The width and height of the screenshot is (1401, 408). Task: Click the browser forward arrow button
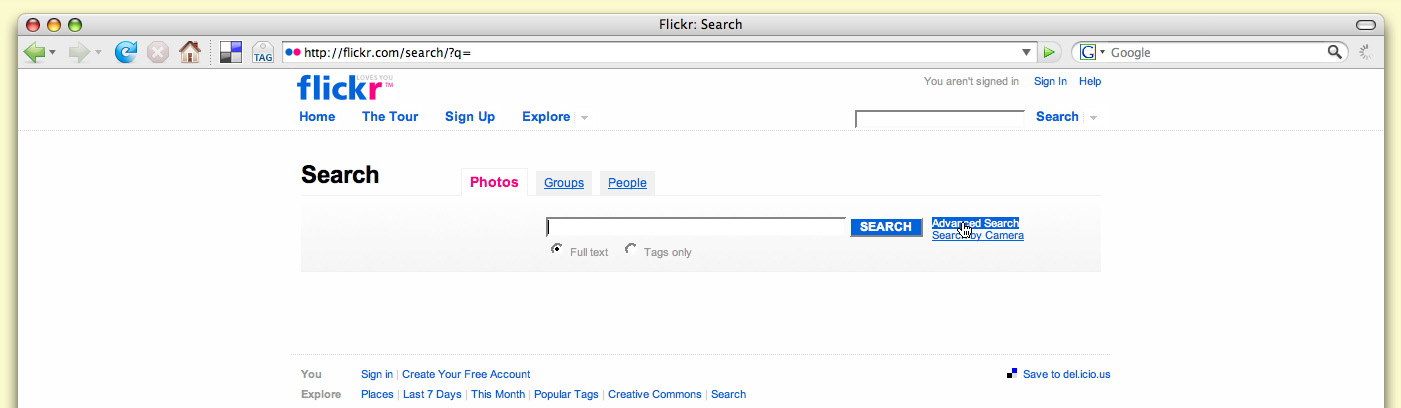pos(79,52)
